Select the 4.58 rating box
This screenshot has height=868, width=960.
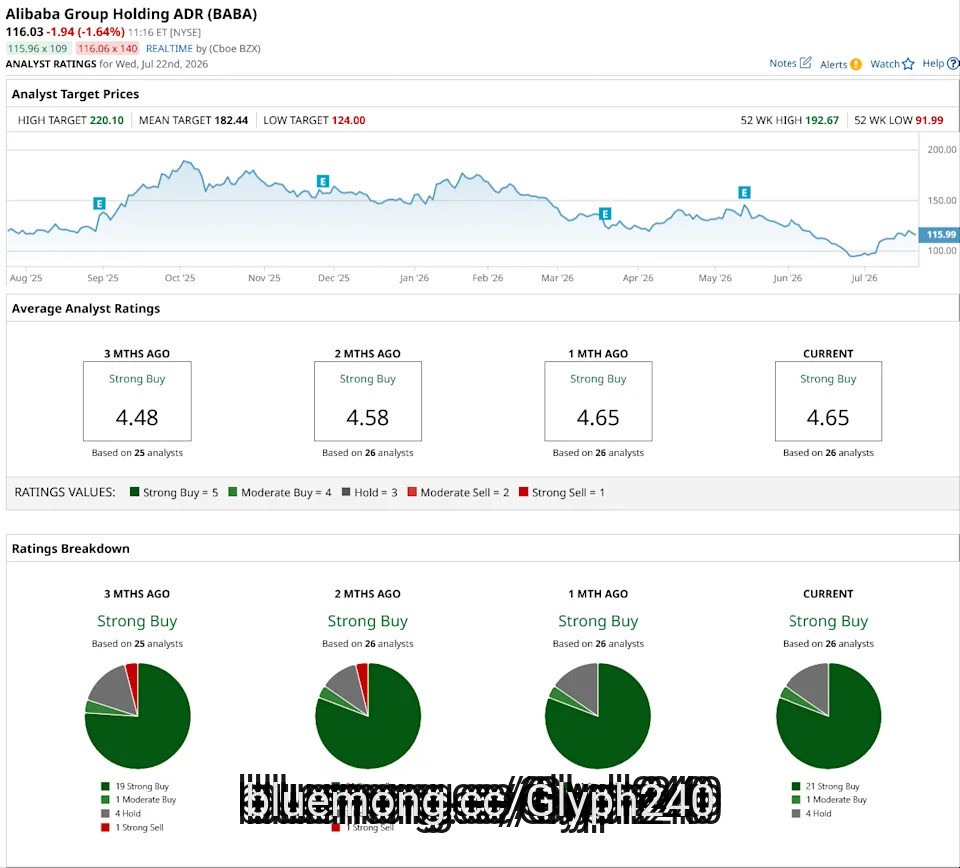368,401
